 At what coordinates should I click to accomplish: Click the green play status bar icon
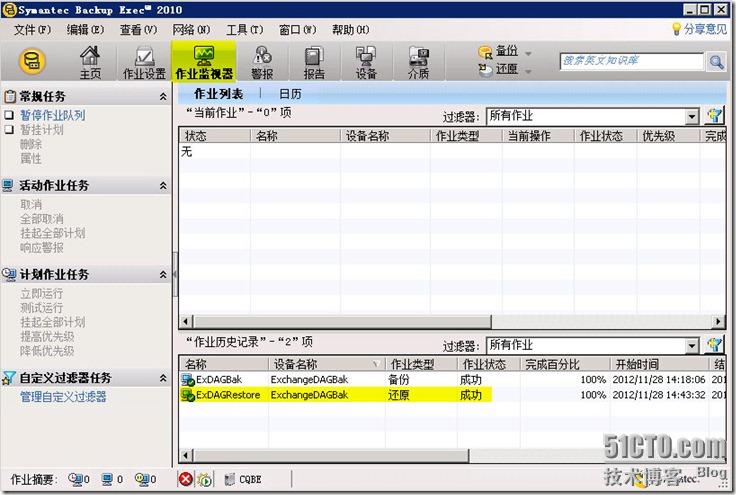[205, 480]
